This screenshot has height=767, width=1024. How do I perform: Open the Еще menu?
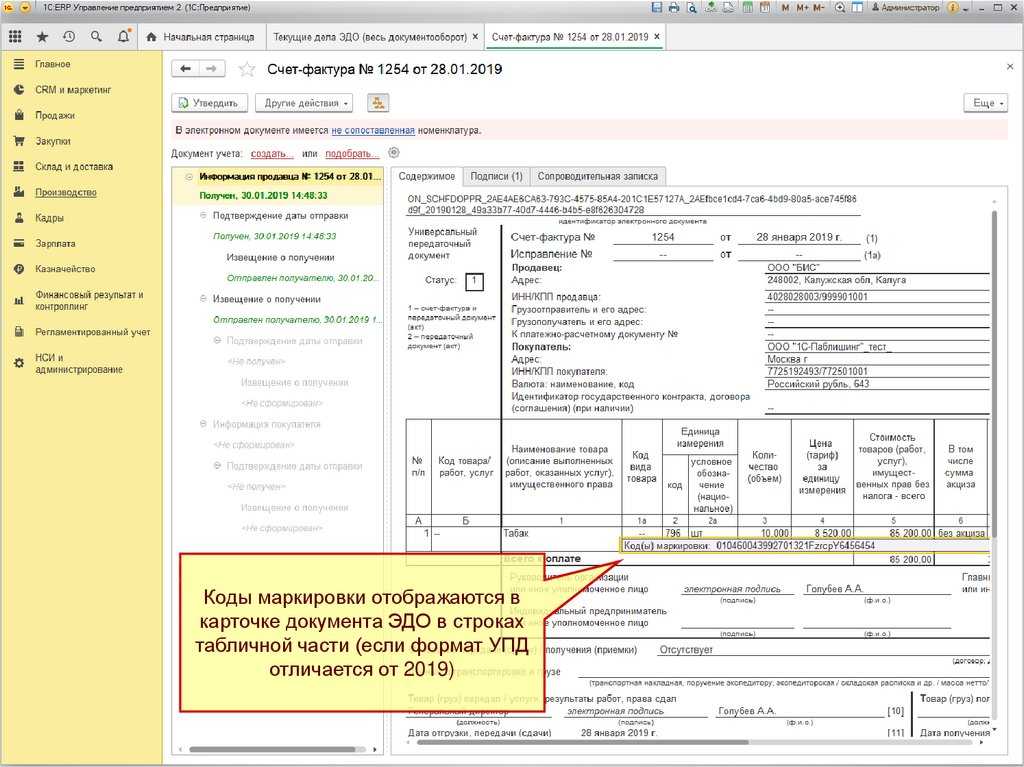point(985,103)
